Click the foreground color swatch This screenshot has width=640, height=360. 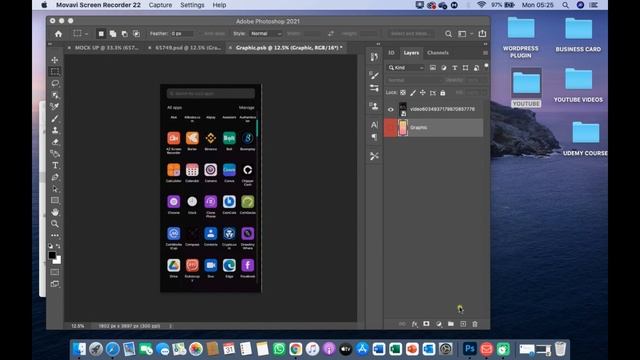52,255
